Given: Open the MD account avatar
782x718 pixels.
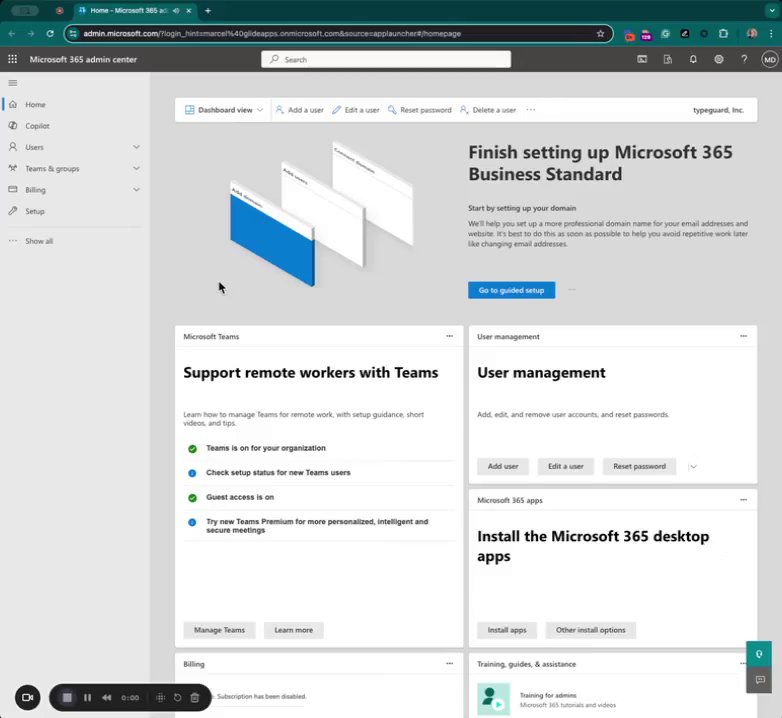Looking at the screenshot, I should (x=770, y=59).
